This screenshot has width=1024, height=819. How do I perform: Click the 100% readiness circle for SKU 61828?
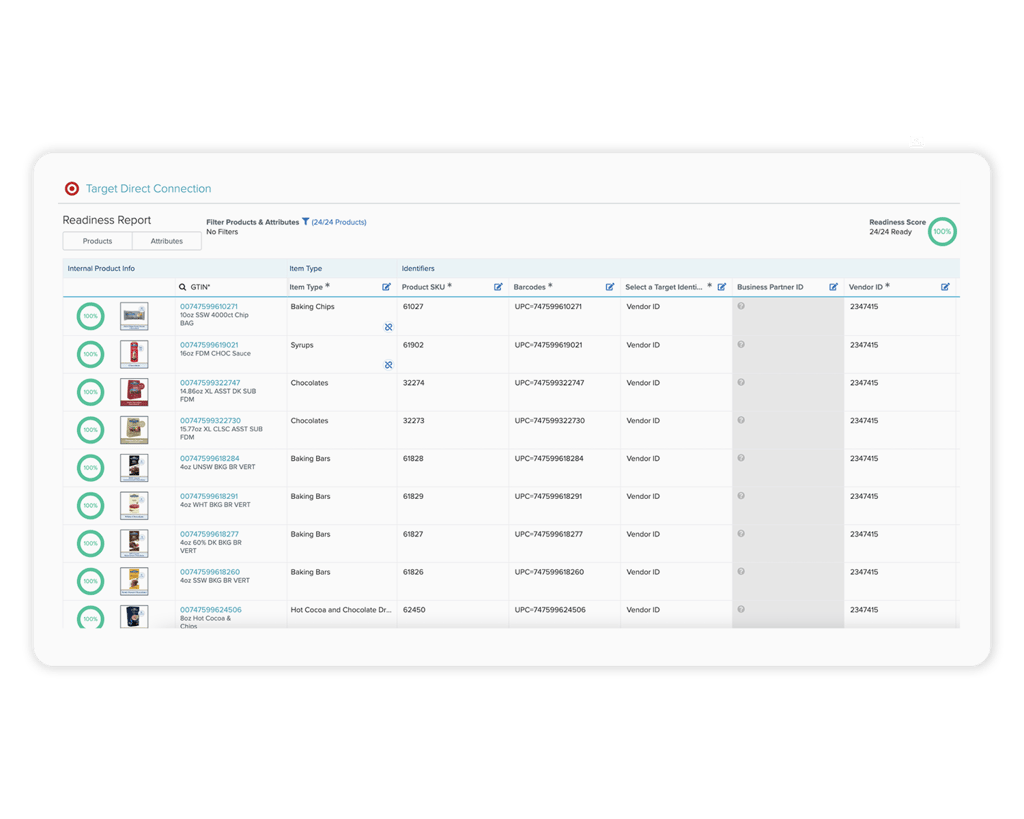coord(91,468)
